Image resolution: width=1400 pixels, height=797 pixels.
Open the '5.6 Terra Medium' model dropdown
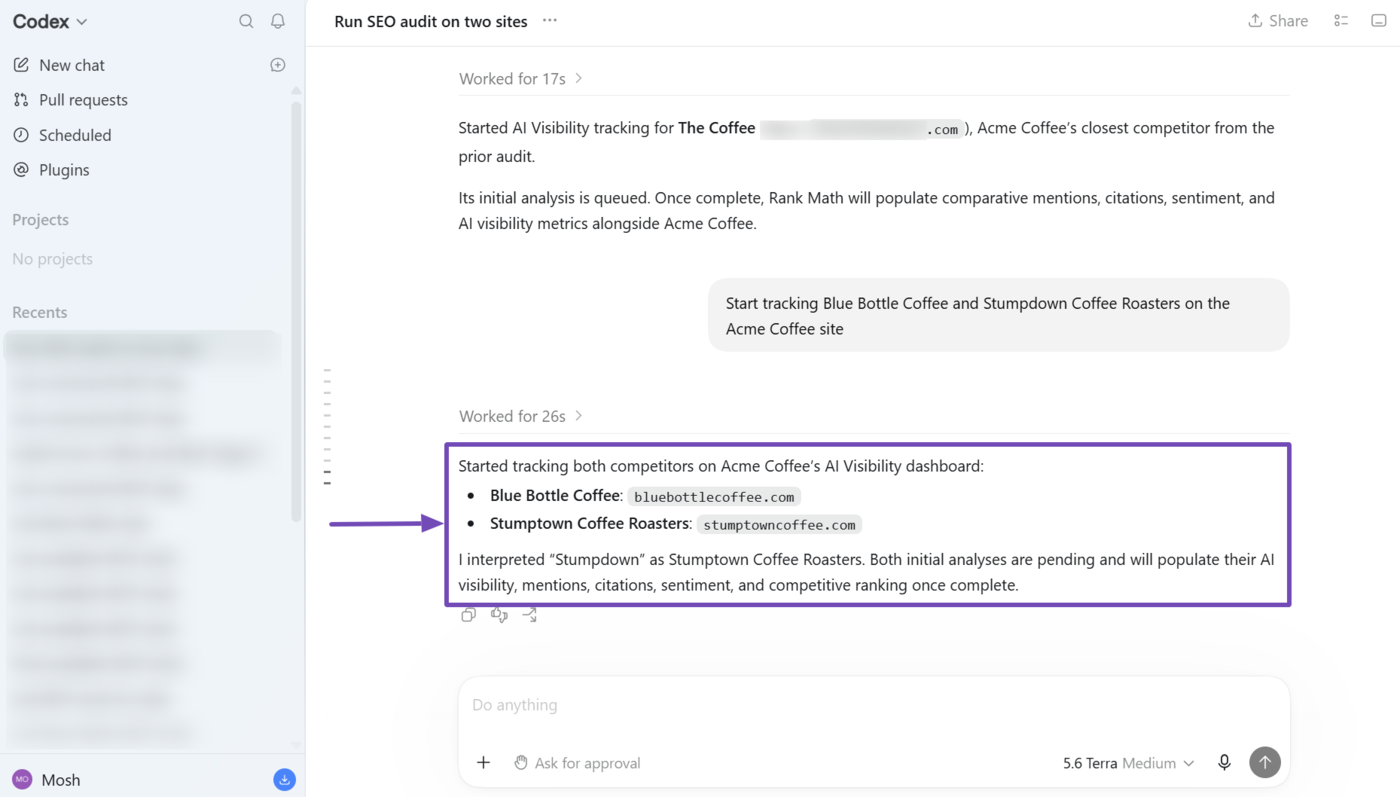1128,763
